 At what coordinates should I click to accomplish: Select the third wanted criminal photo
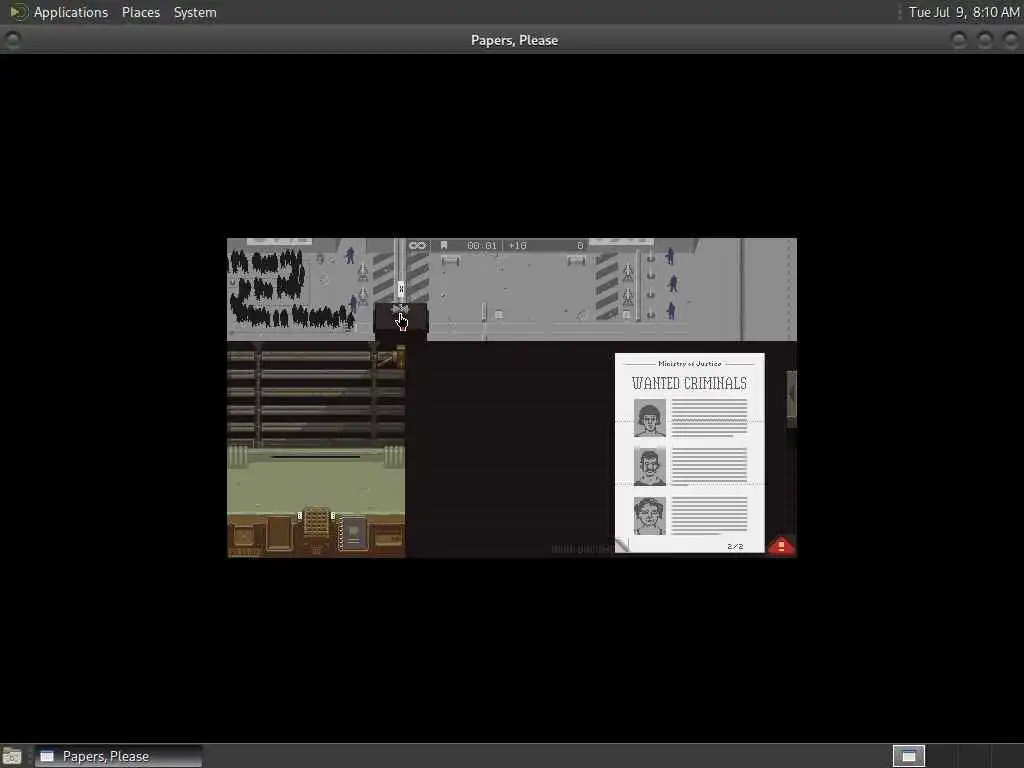click(650, 516)
